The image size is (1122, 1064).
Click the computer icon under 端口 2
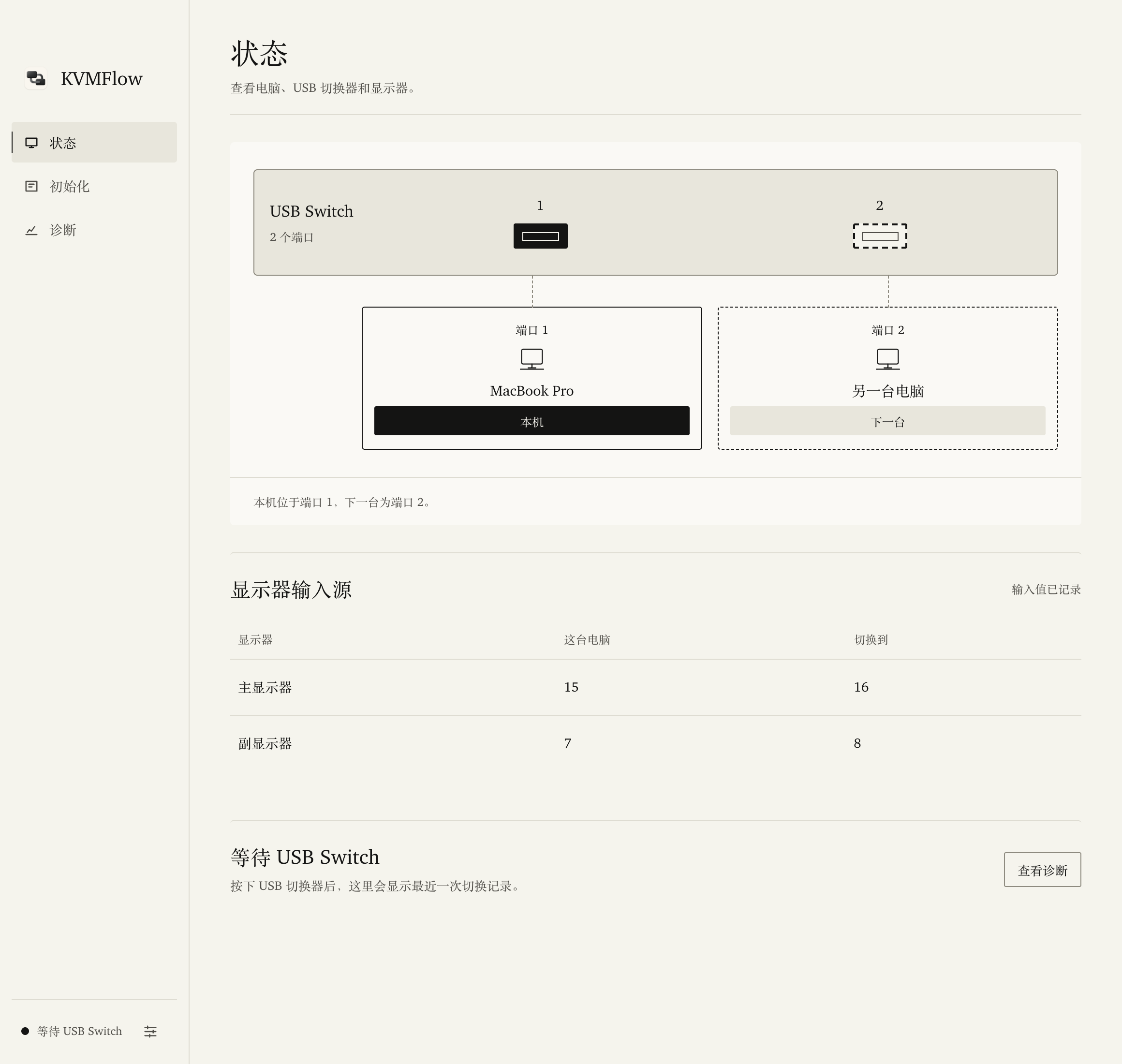888,359
